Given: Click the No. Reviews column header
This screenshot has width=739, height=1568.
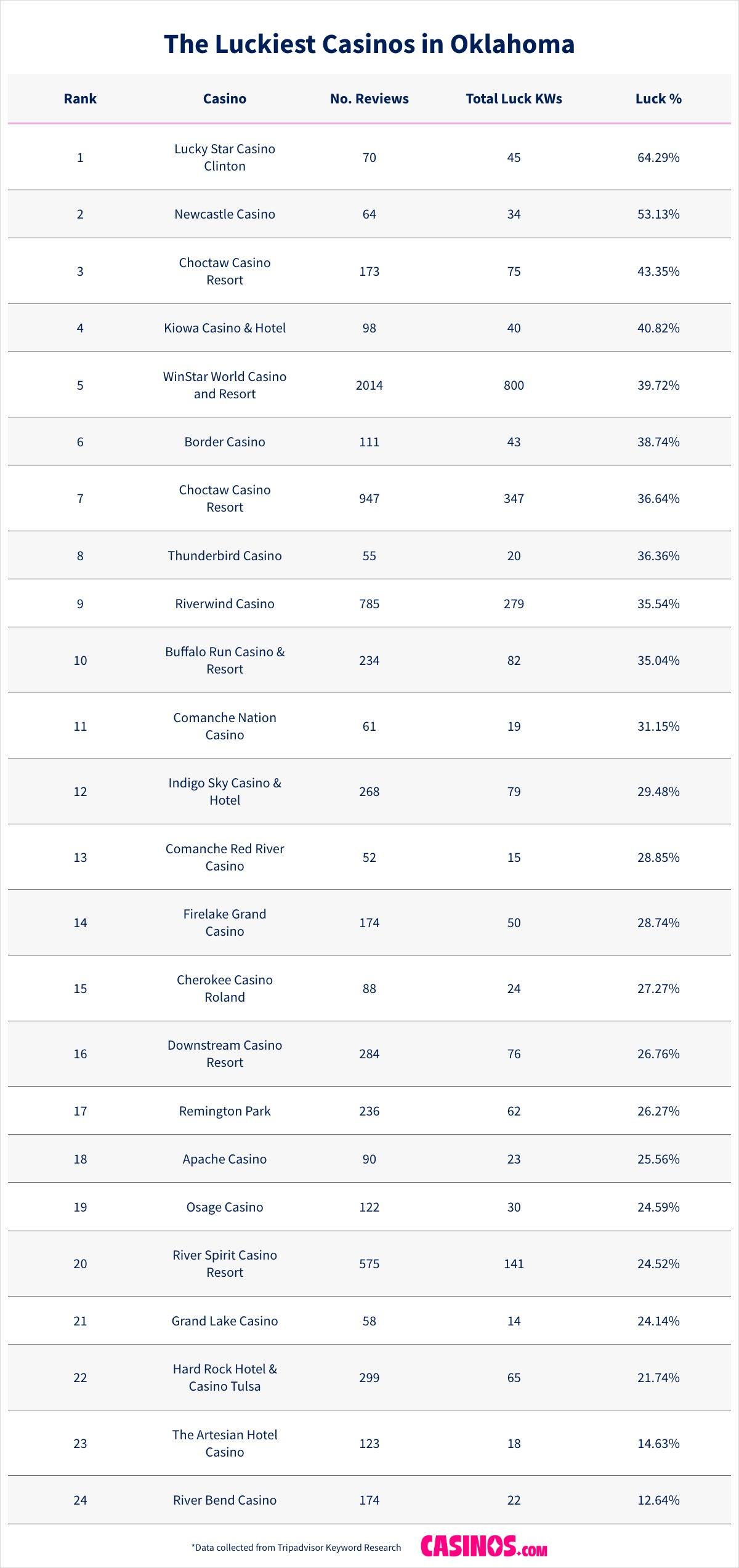Looking at the screenshot, I should click(369, 99).
